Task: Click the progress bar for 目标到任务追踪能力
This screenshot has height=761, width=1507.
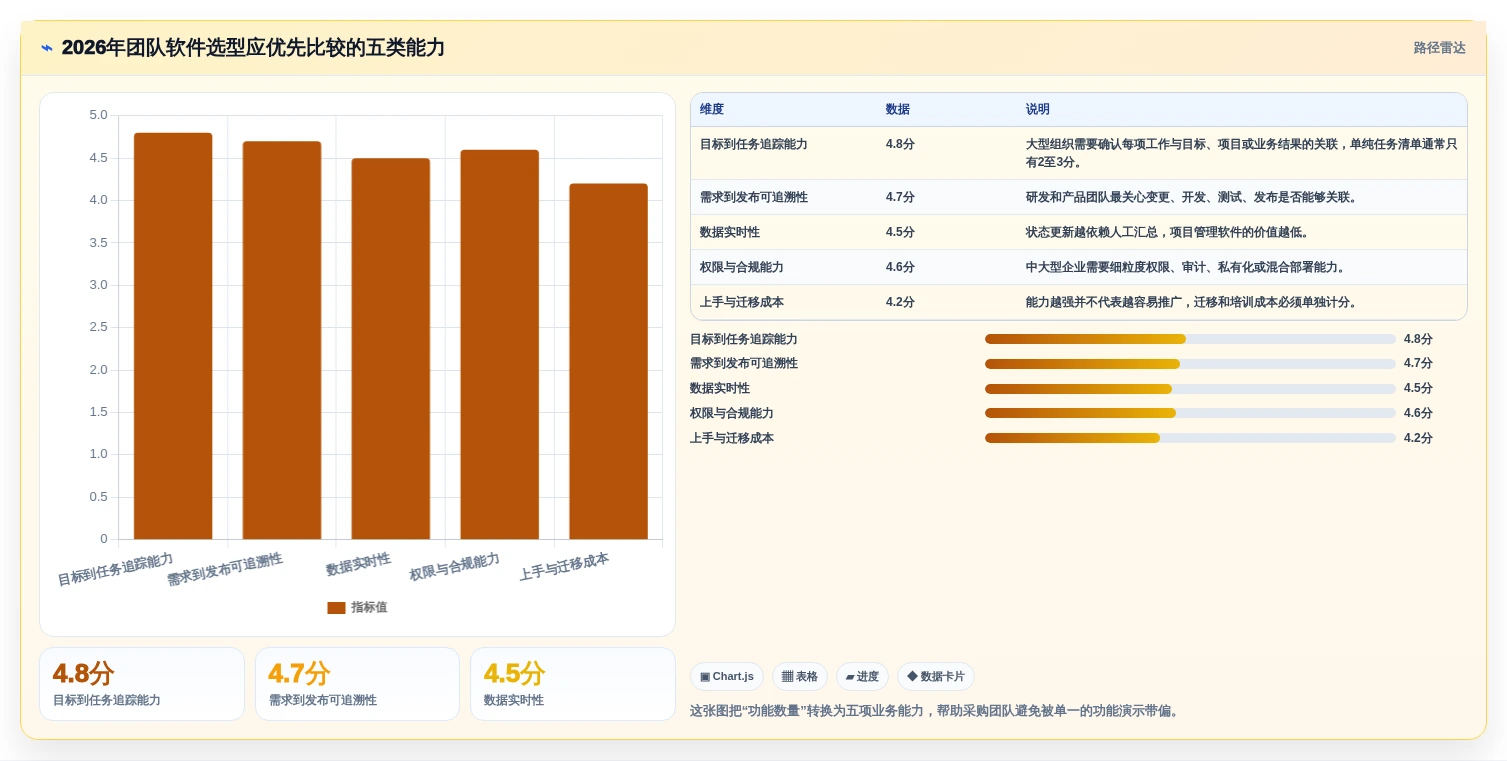Action: (x=1190, y=339)
